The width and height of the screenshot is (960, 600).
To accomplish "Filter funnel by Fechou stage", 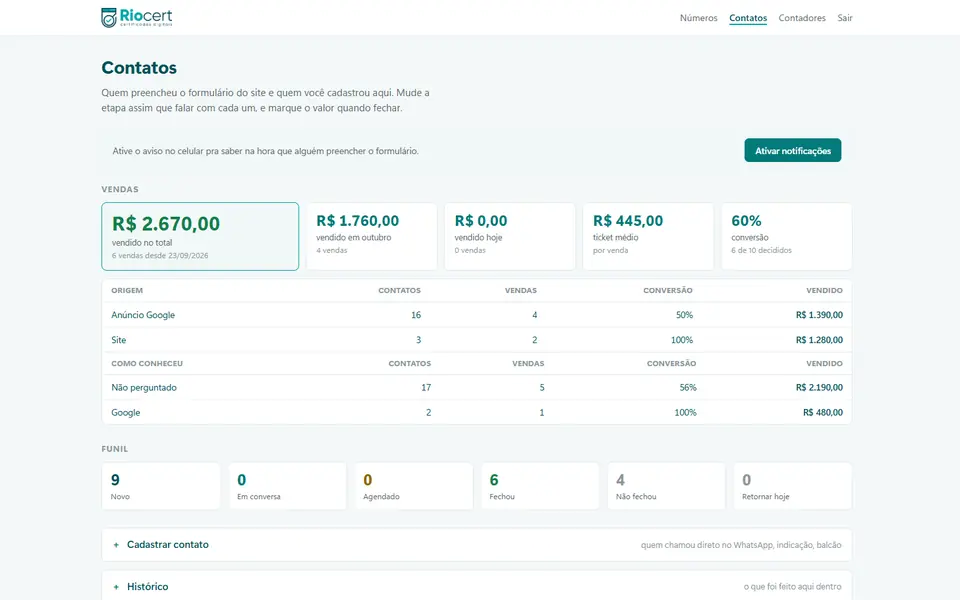I will 540,486.
